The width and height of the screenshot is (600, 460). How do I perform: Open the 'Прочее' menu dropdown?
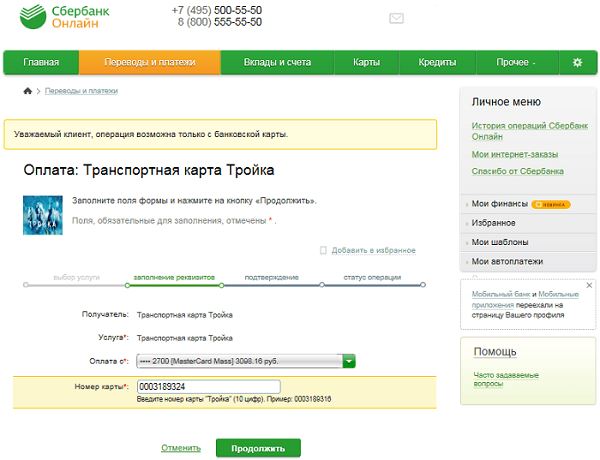click(516, 62)
